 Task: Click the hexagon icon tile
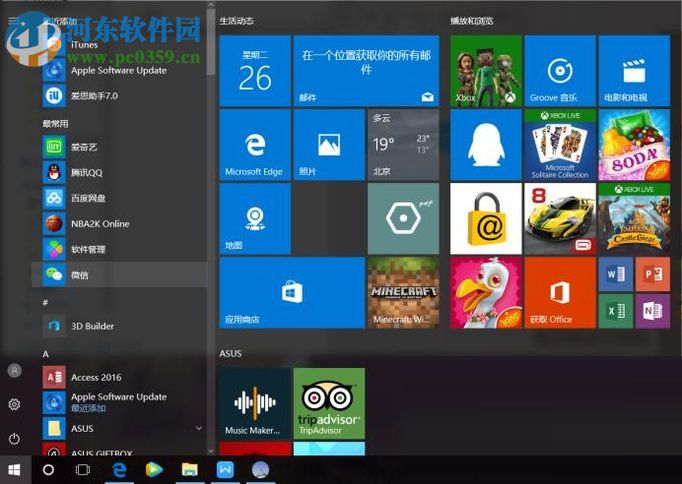[x=403, y=219]
